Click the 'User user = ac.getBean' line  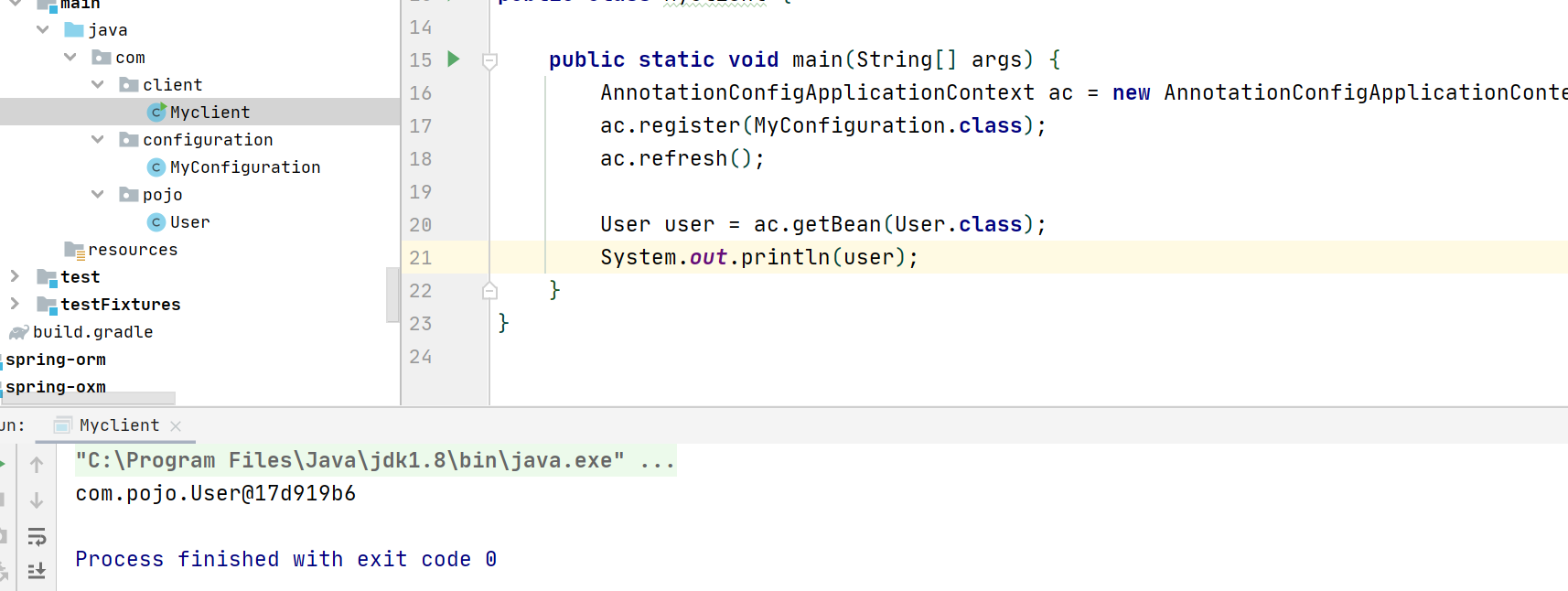tap(823, 224)
